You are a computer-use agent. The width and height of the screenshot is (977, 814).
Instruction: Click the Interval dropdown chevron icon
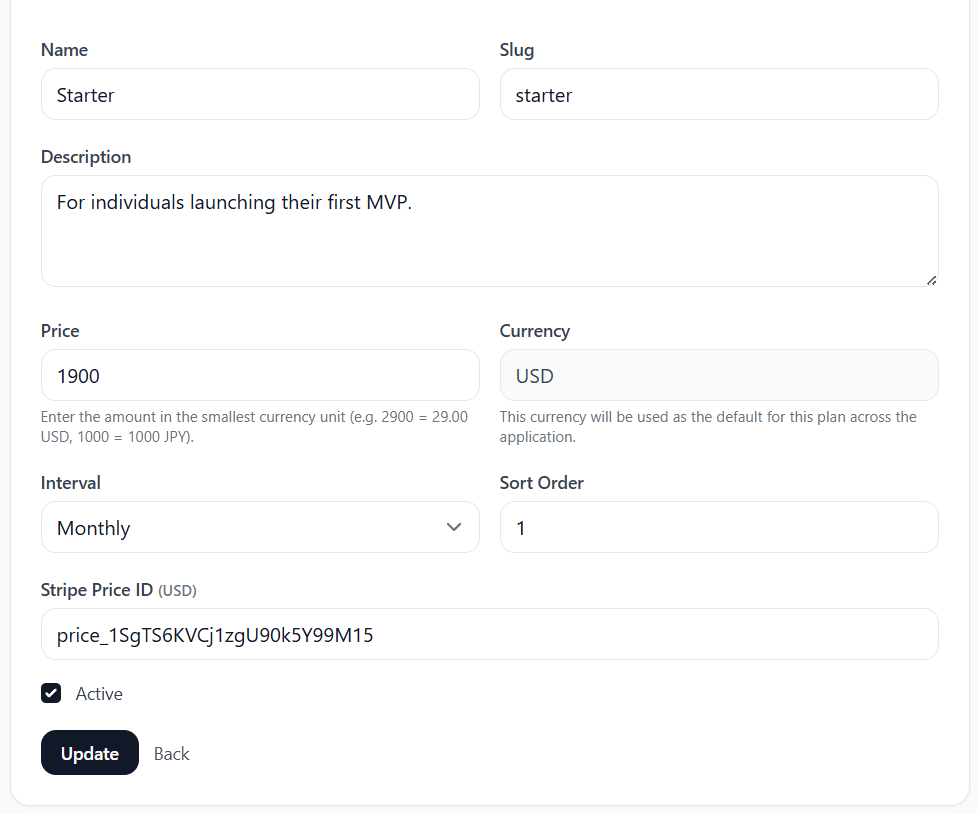point(454,527)
